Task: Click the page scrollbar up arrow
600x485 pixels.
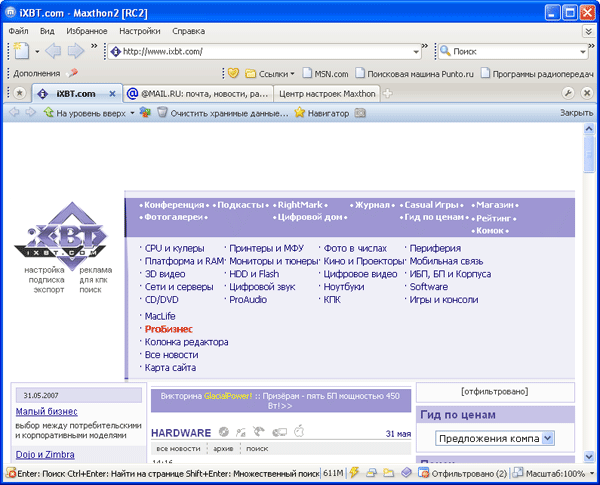Action: [x=589, y=129]
